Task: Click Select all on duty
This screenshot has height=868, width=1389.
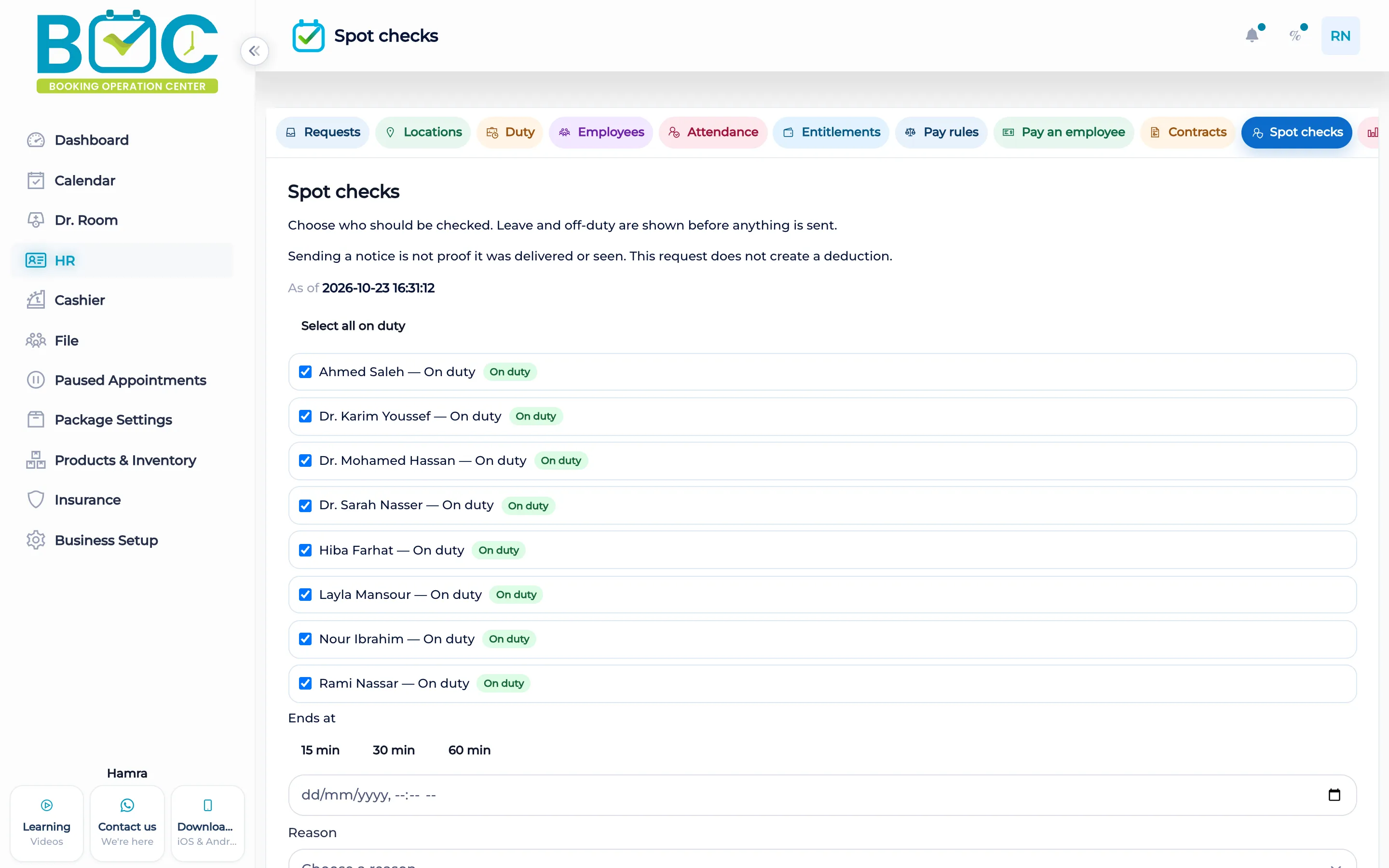Action: [x=353, y=325]
